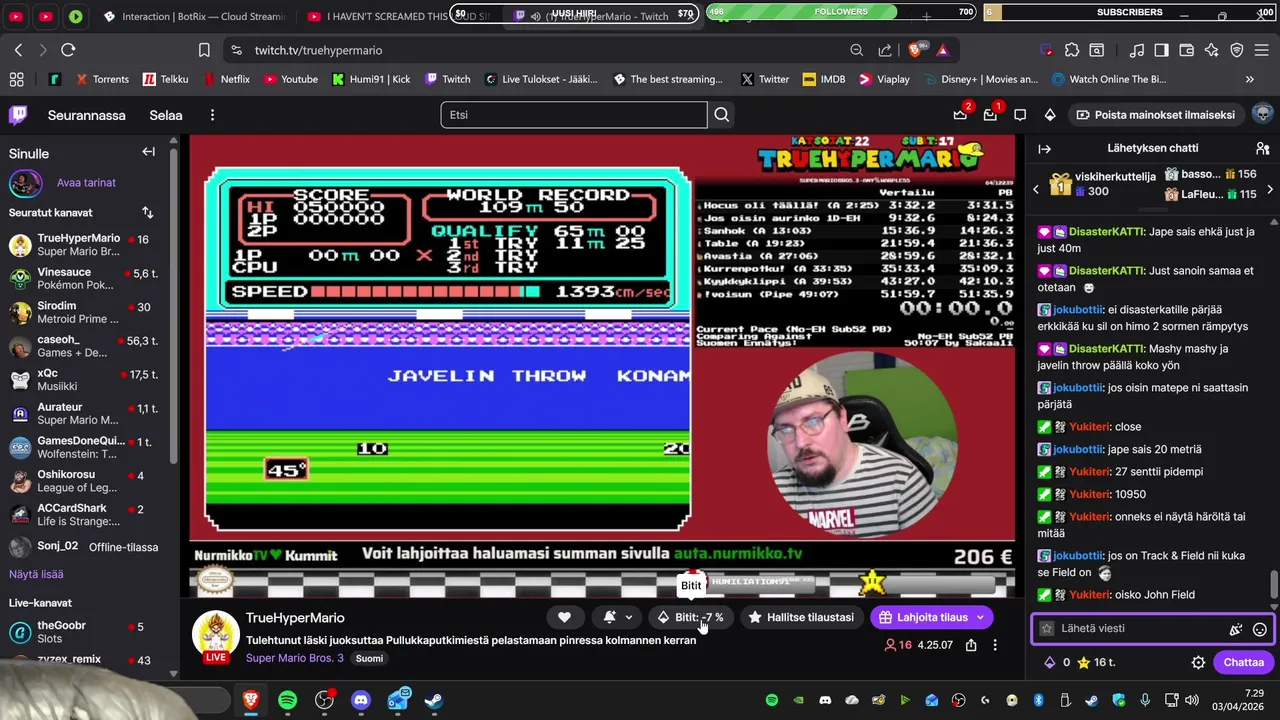The image size is (1280, 720).
Task: Open Discord from the taskbar
Action: point(361,700)
